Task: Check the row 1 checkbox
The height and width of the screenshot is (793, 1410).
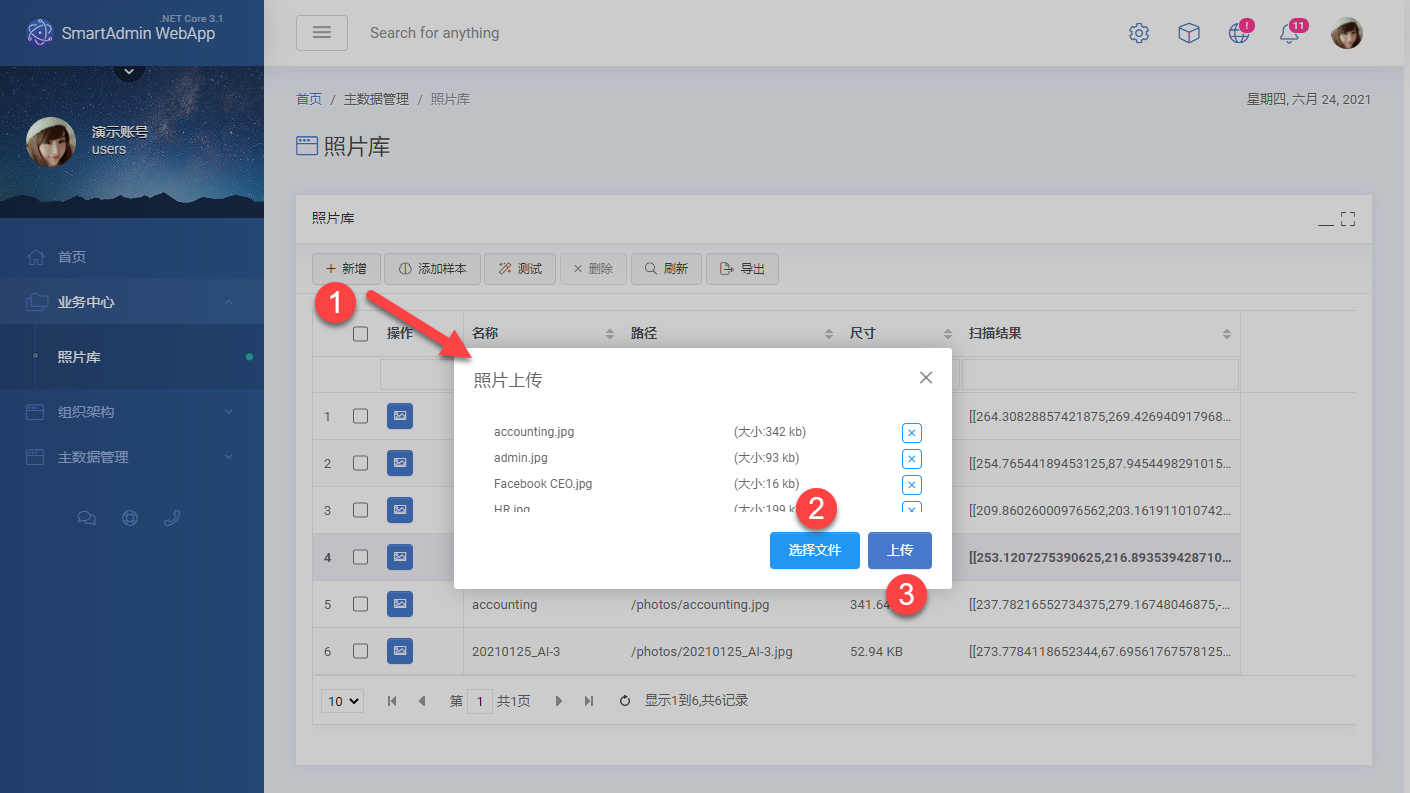Action: (361, 416)
